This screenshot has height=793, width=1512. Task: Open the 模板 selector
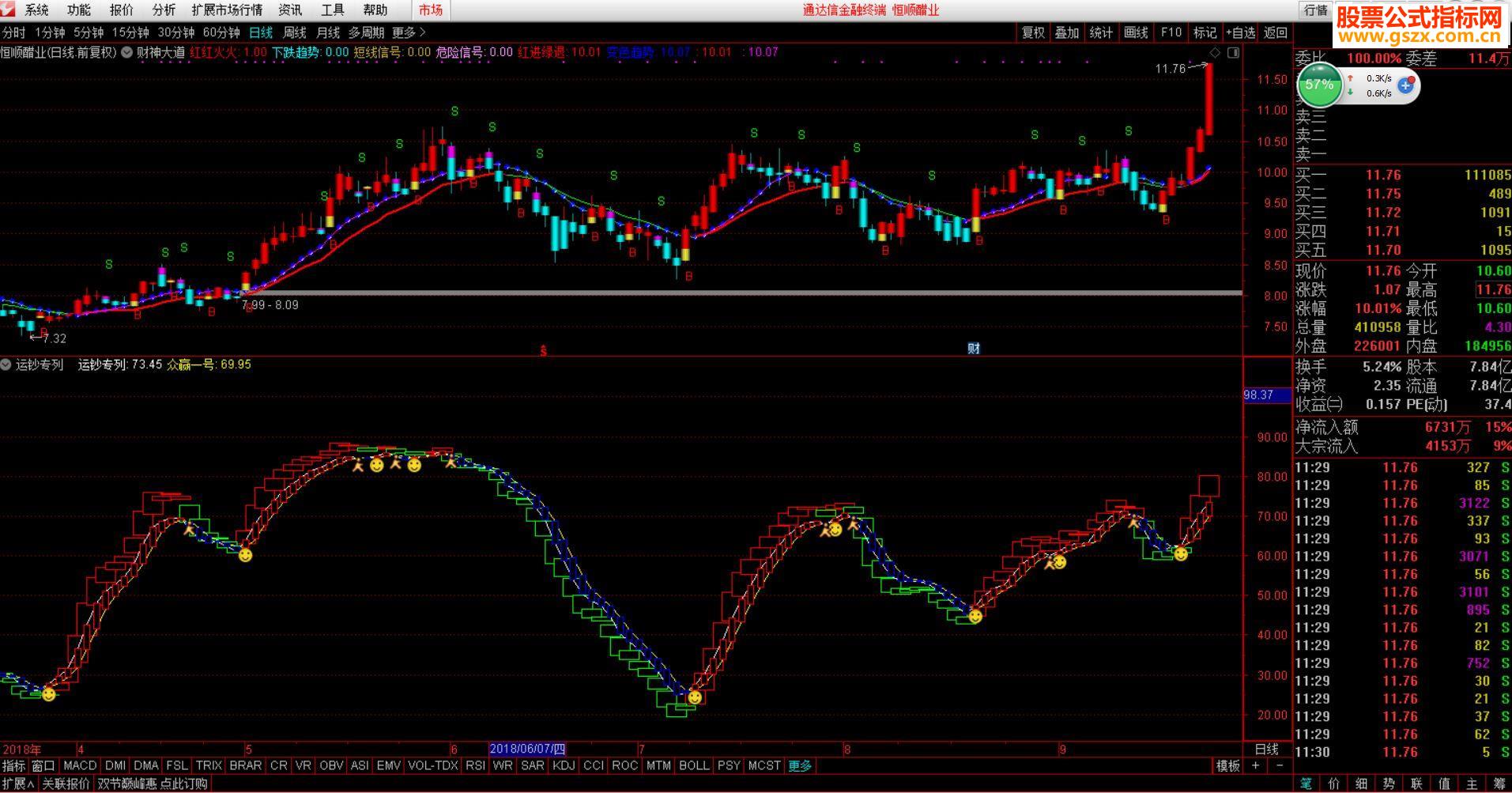tap(1227, 765)
